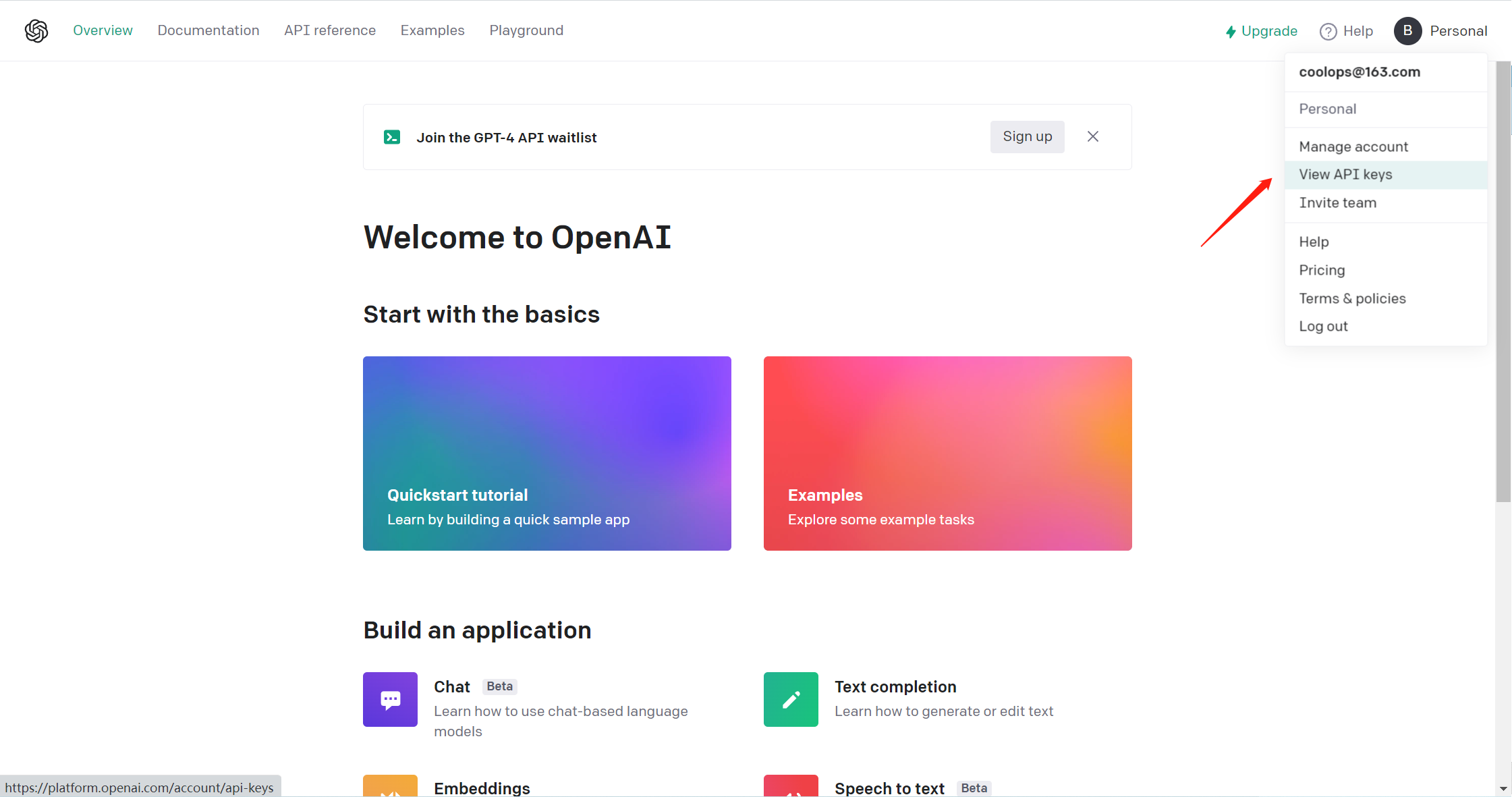The height and width of the screenshot is (797, 1512).
Task: Switch to the API reference tab
Action: [330, 30]
